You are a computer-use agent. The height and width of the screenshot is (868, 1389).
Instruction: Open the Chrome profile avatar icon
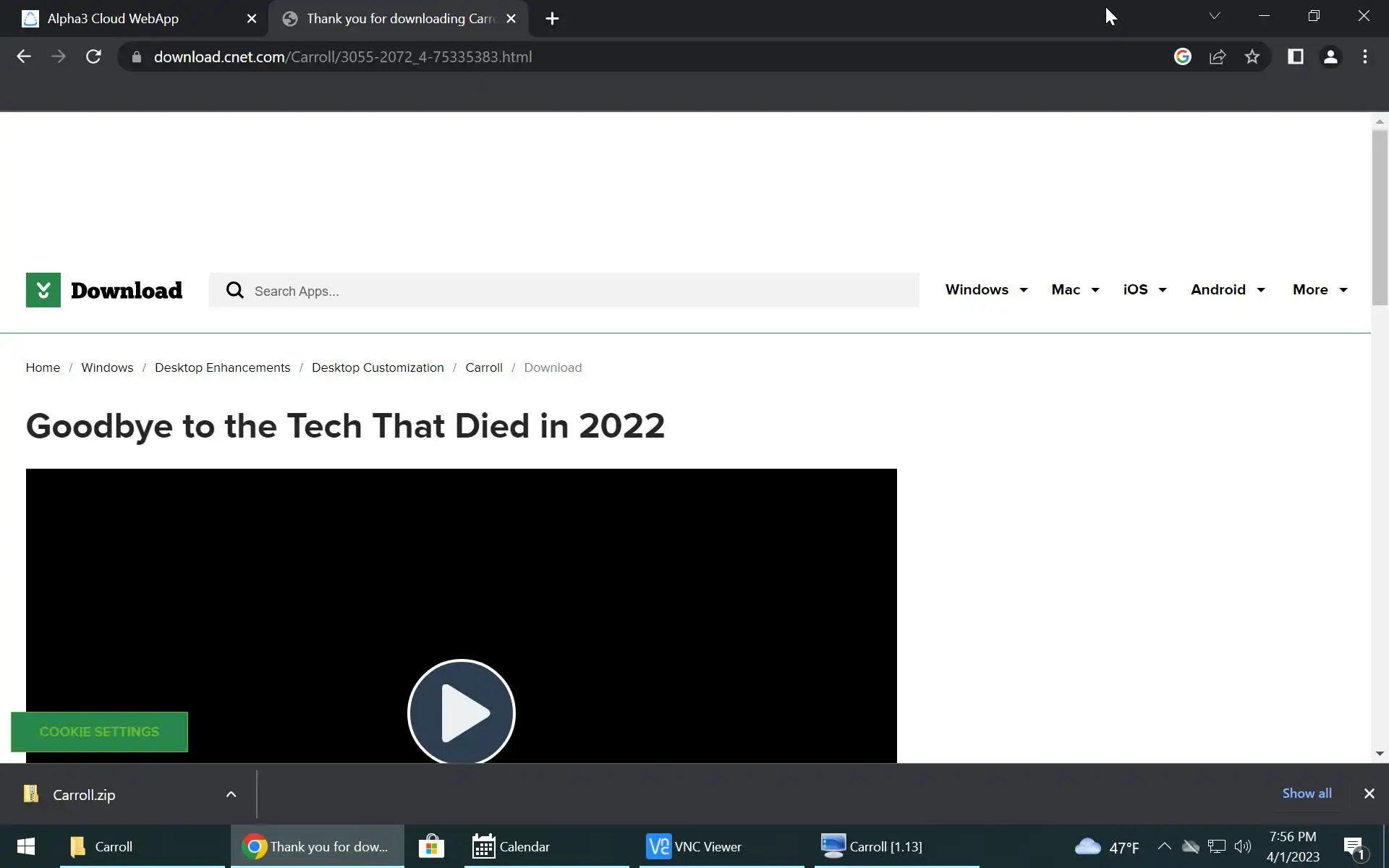point(1330,56)
